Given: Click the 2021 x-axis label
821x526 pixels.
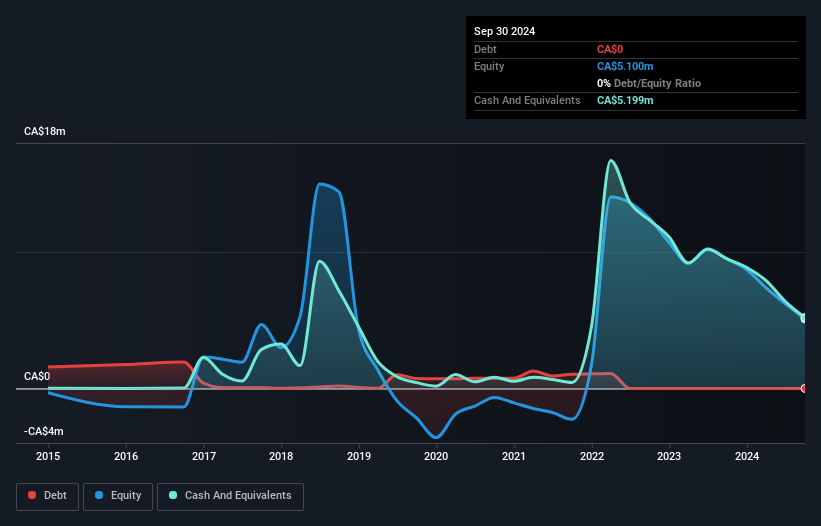Looking at the screenshot, I should click(514, 456).
